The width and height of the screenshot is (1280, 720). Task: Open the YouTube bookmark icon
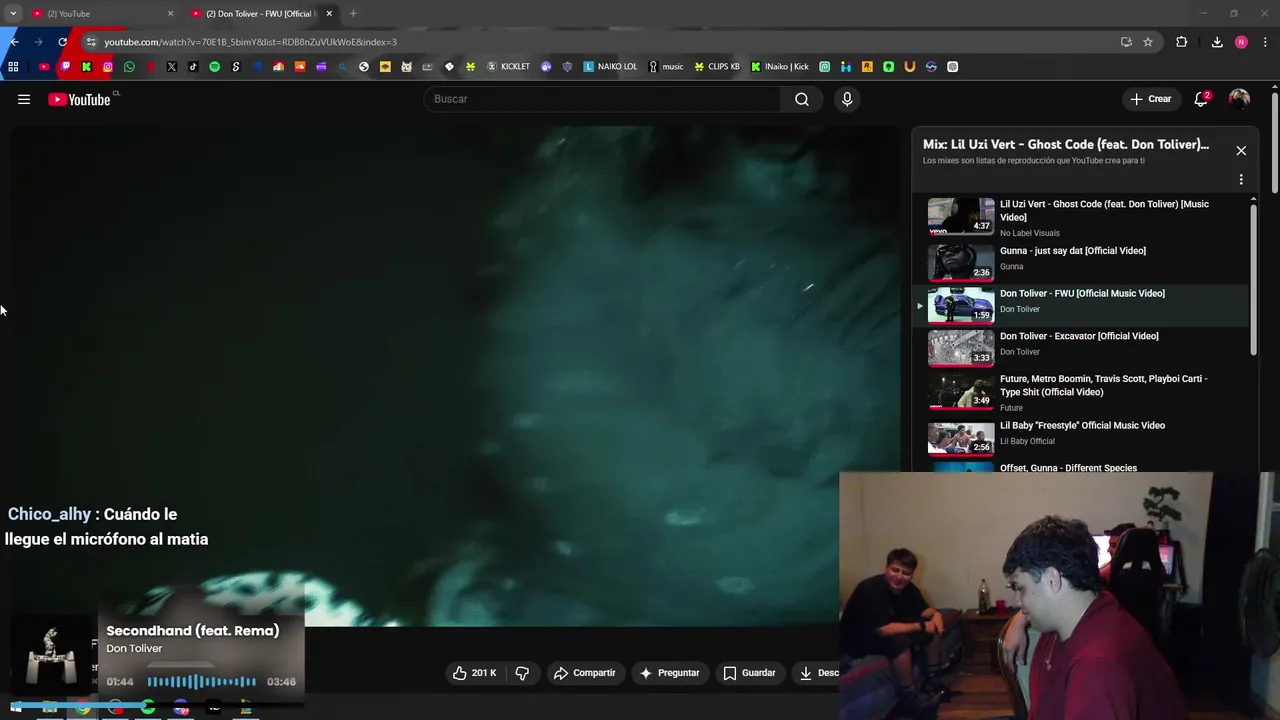pyautogui.click(x=43, y=67)
